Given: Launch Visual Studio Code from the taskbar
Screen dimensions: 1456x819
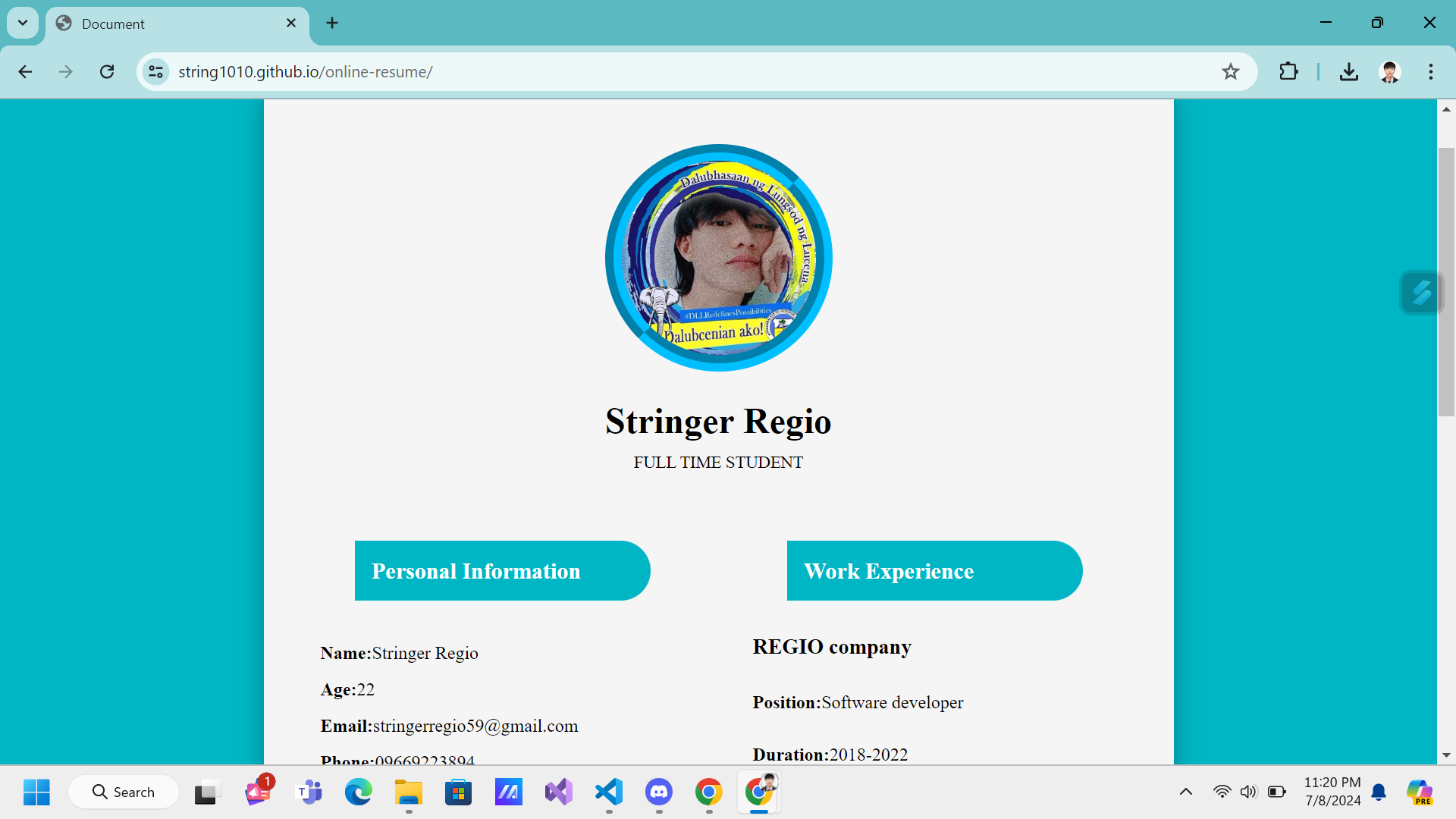Looking at the screenshot, I should pos(608,792).
